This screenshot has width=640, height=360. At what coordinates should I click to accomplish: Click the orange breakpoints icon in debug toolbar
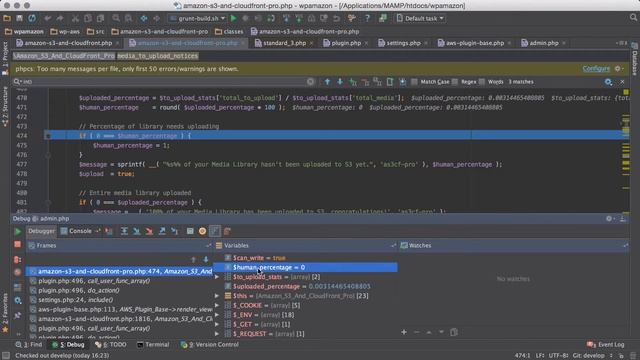point(202,231)
